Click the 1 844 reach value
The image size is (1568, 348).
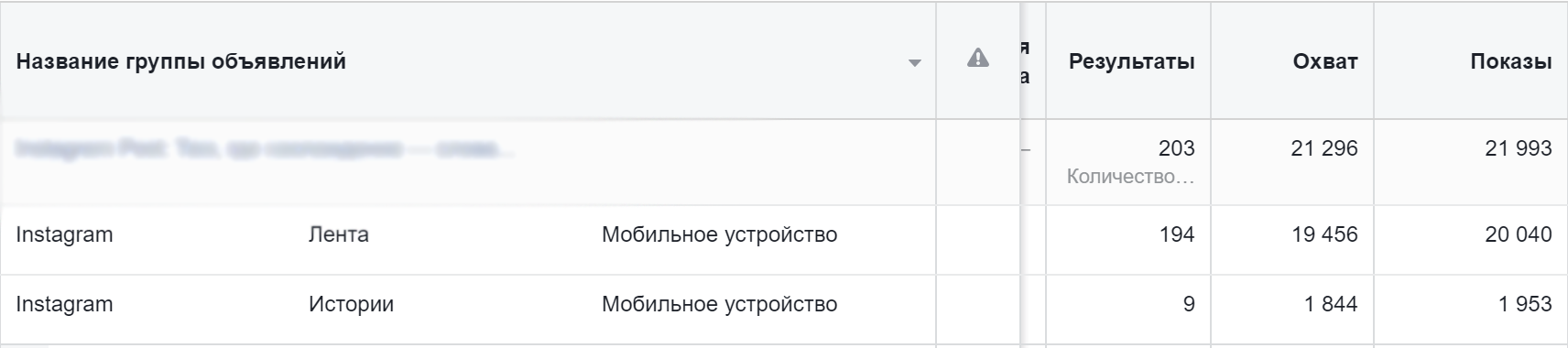click(1331, 304)
